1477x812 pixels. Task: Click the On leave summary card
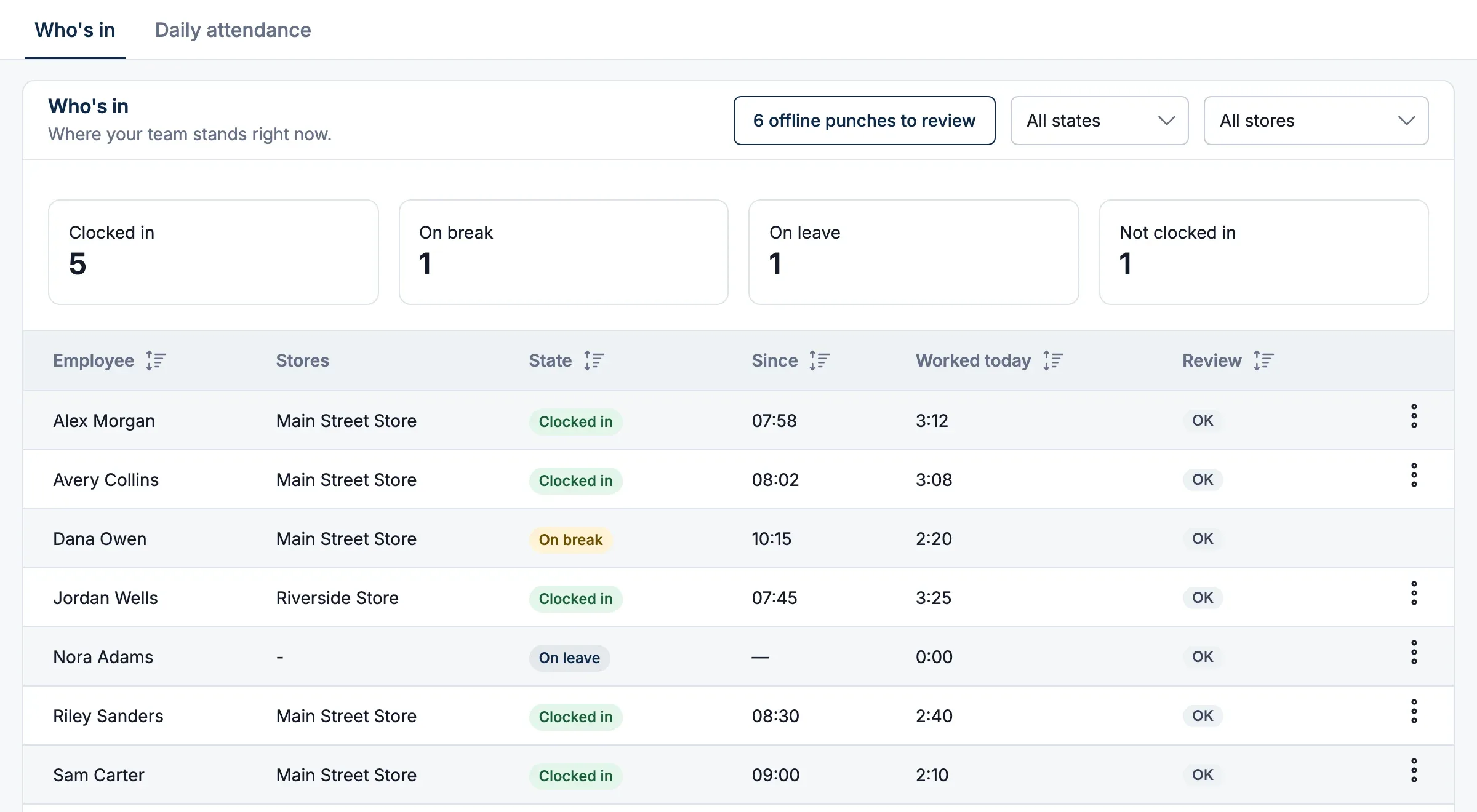(x=914, y=252)
